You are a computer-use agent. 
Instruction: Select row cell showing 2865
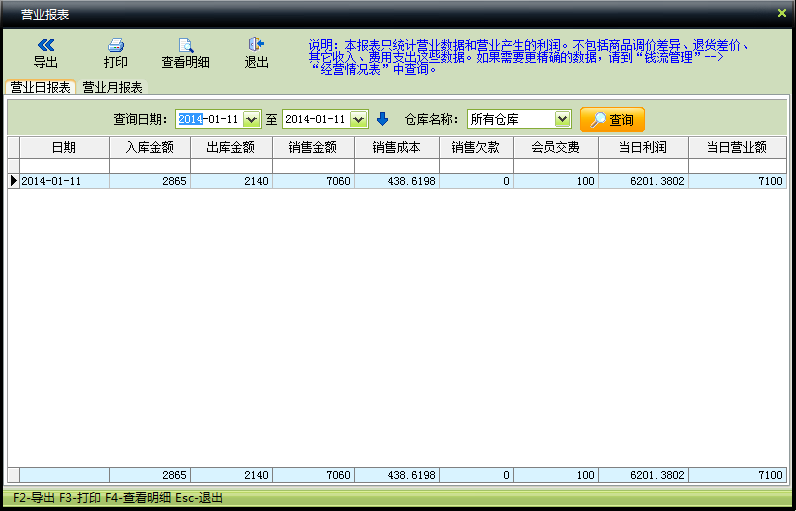coord(150,181)
